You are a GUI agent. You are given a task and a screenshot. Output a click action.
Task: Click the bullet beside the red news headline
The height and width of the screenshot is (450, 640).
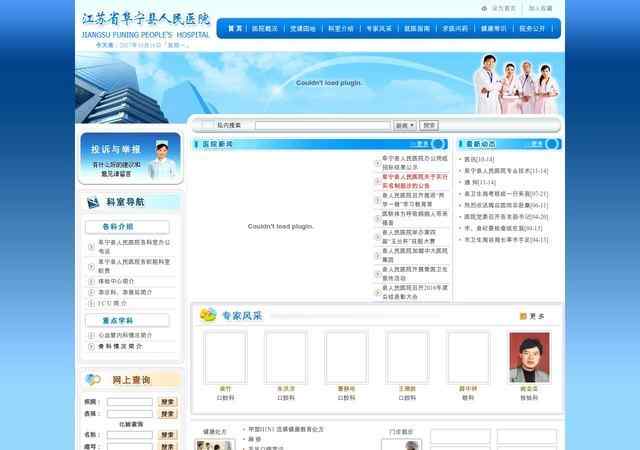click(378, 181)
